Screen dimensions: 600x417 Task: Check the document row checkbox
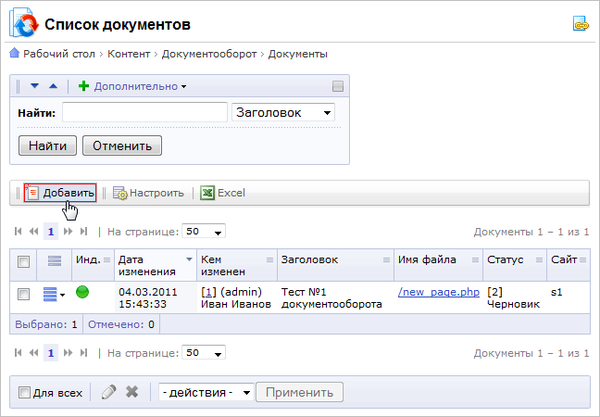point(24,293)
